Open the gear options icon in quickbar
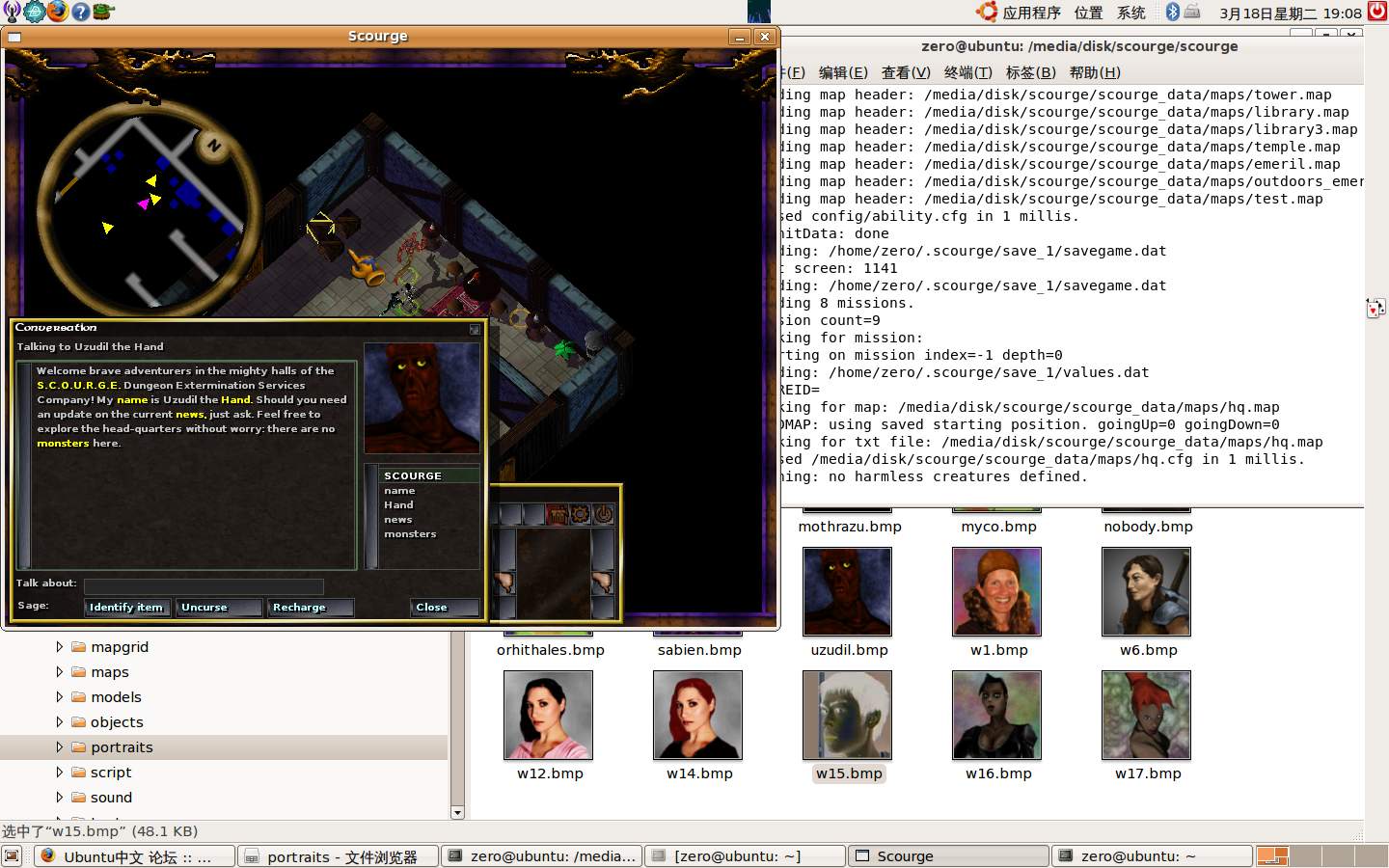 click(x=580, y=514)
